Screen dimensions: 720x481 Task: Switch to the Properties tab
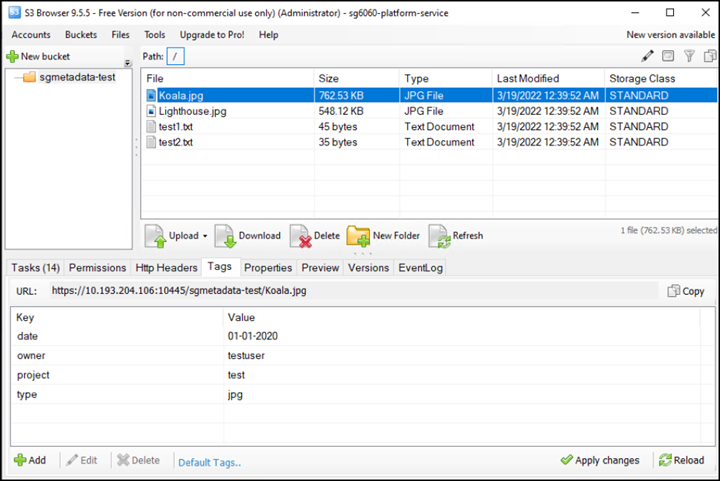point(268,268)
